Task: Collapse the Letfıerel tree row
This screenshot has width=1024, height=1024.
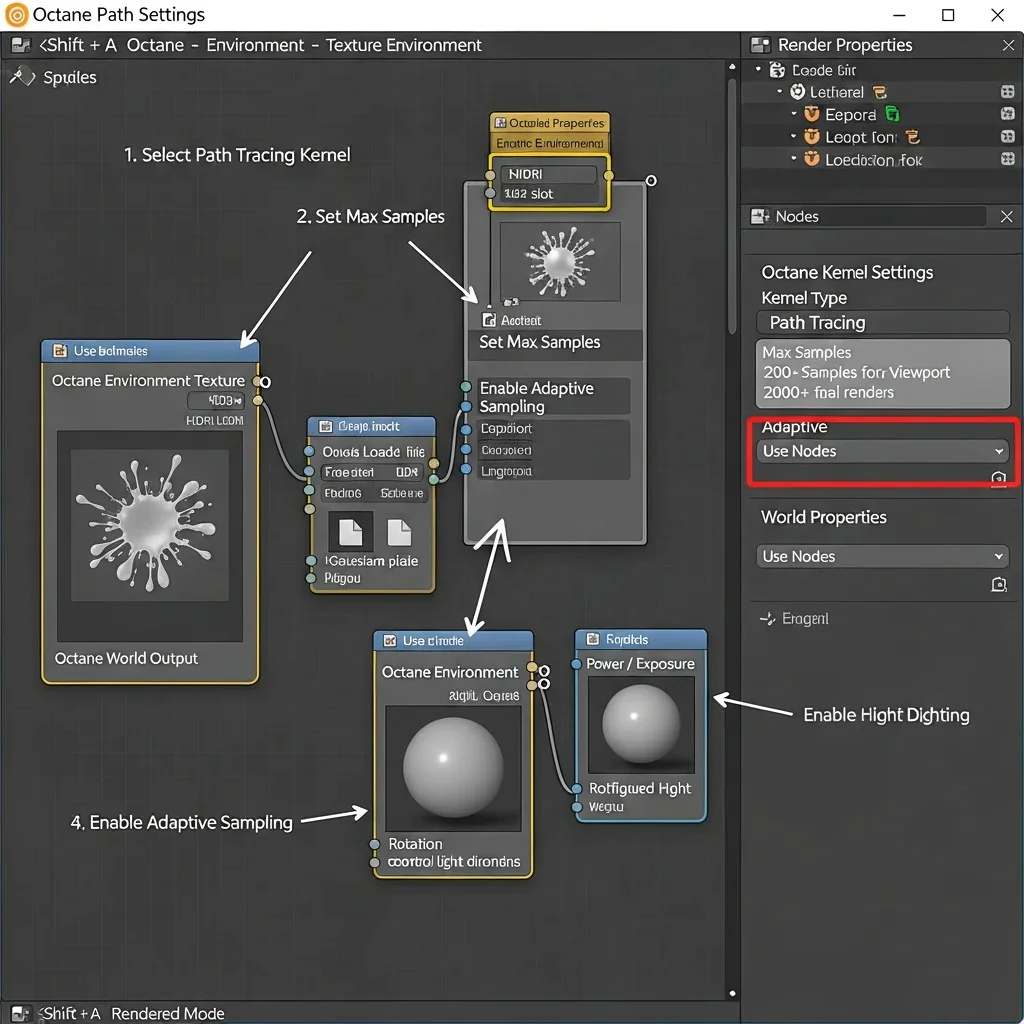Action: pyautogui.click(x=779, y=91)
